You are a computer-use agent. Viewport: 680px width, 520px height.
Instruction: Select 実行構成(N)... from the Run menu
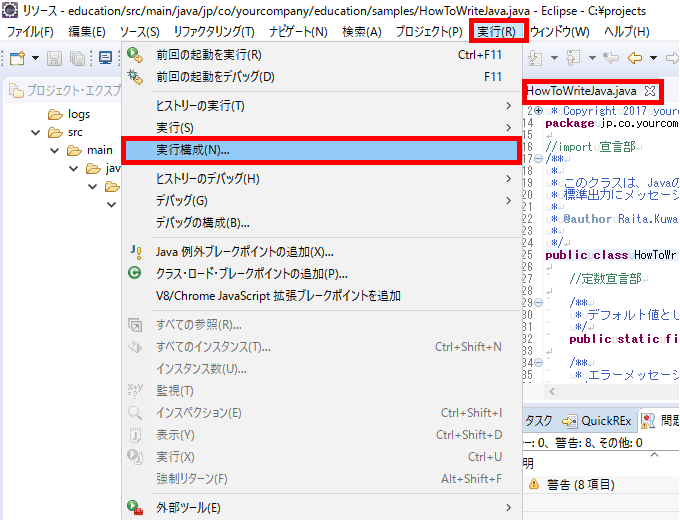point(193,150)
